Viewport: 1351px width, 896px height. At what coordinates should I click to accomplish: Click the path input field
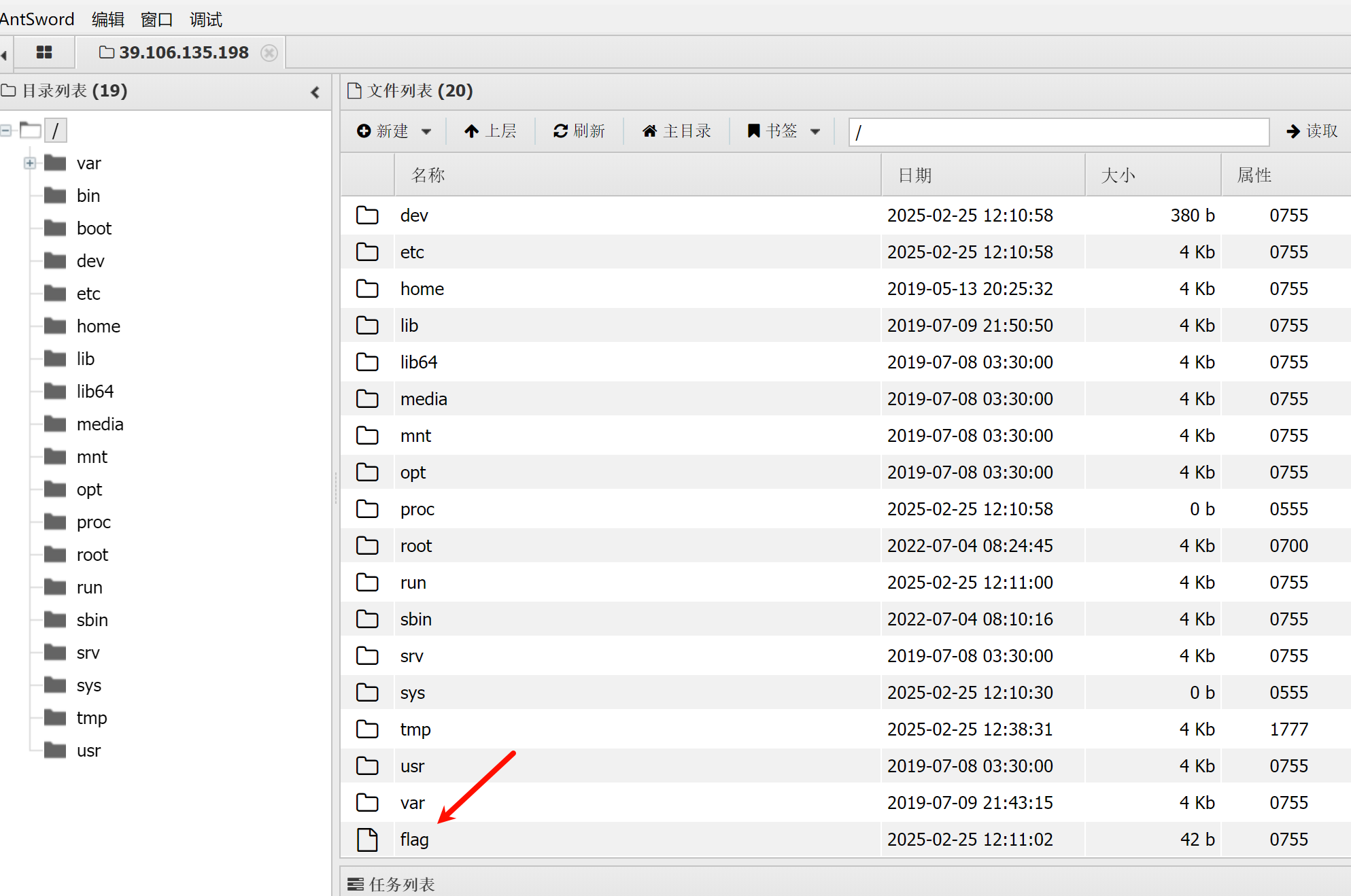point(1059,131)
